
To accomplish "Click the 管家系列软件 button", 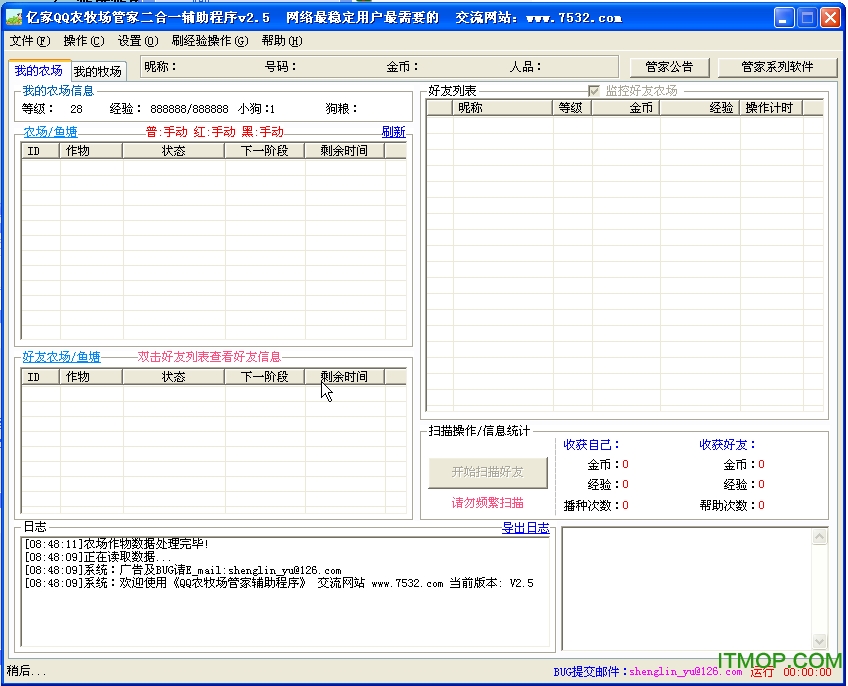I will coord(777,67).
